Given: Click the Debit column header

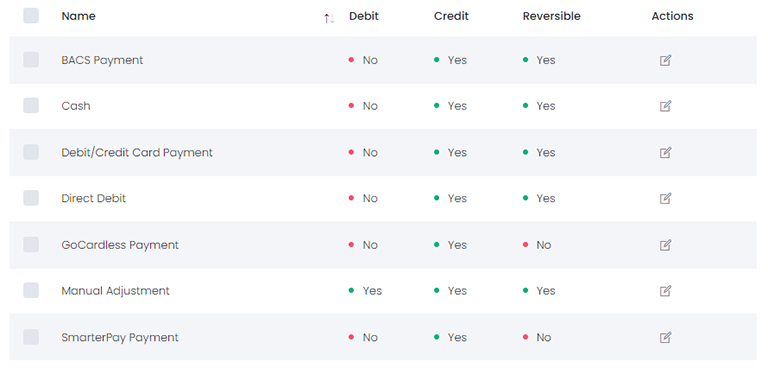Looking at the screenshot, I should click(364, 16).
